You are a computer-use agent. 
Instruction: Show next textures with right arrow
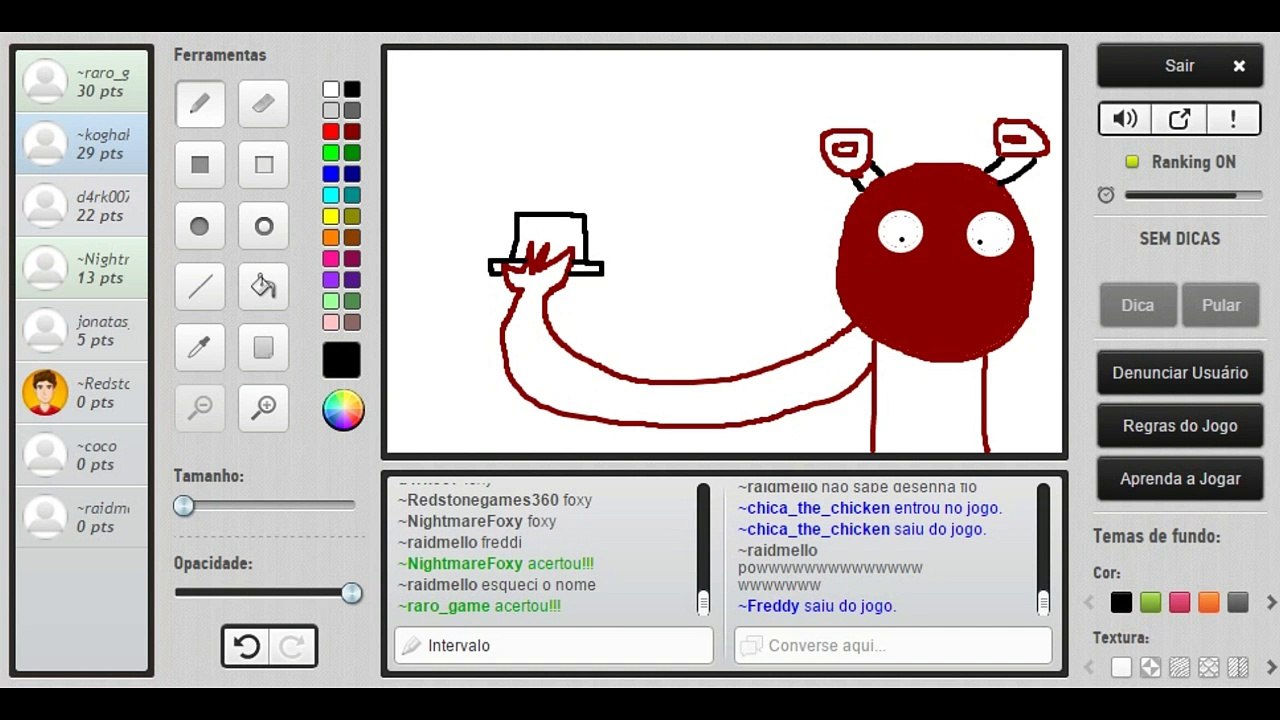[1271, 667]
